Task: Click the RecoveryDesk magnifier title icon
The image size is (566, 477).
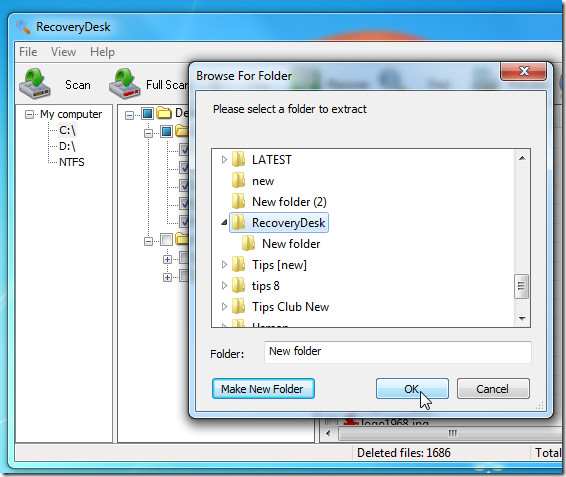Action: pyautogui.click(x=23, y=27)
